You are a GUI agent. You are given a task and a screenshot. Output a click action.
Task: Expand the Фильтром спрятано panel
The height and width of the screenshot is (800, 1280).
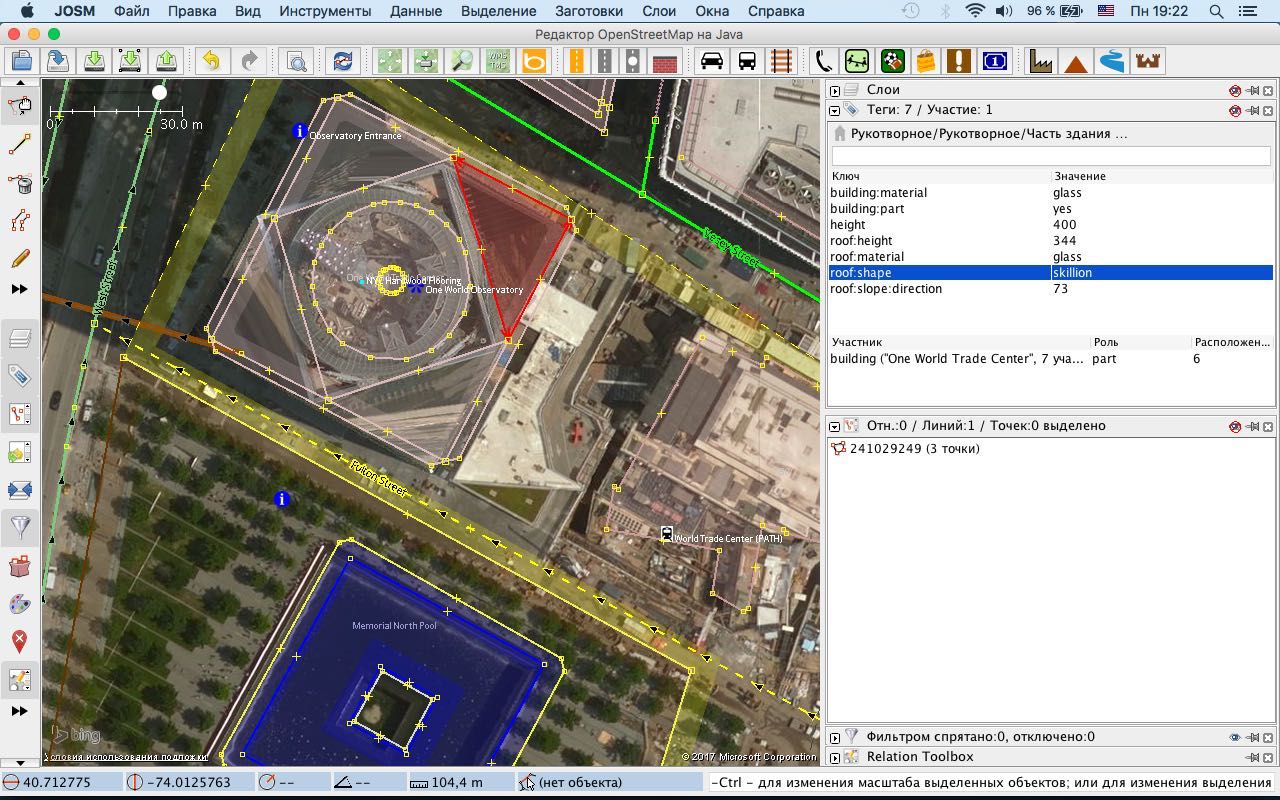pos(835,737)
